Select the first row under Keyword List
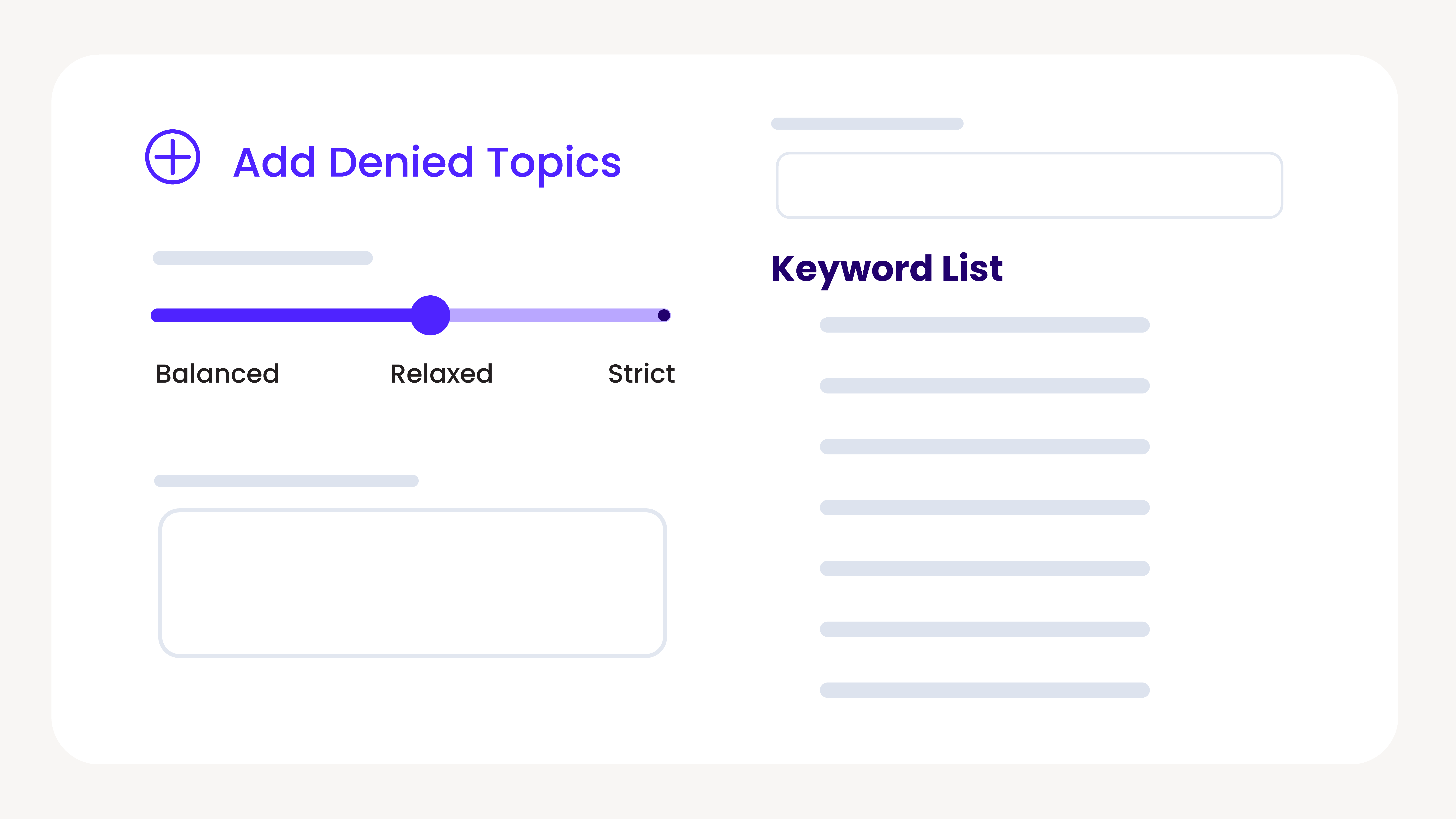1456x819 pixels. [985, 325]
